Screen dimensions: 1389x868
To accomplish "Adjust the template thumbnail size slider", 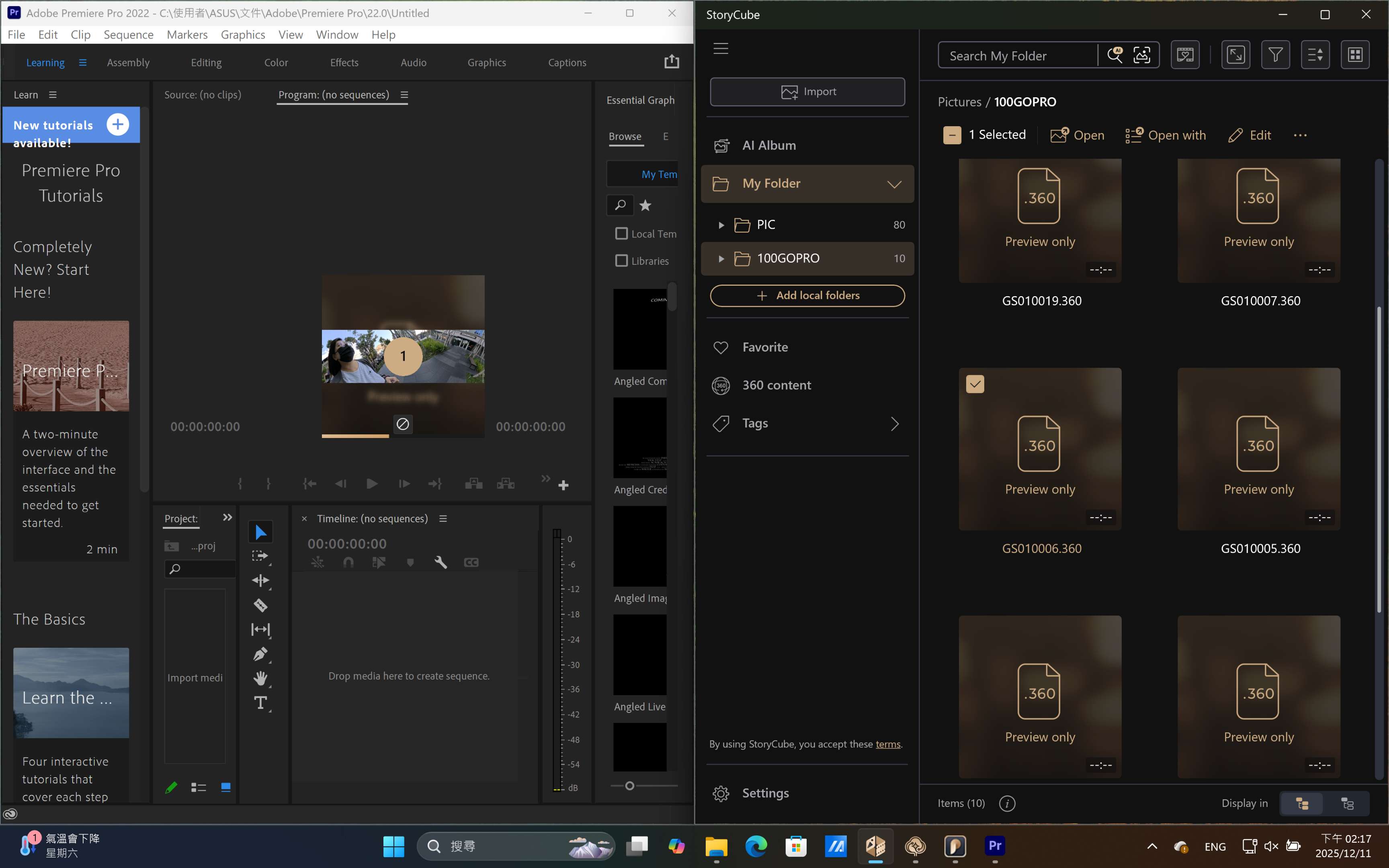I will [x=630, y=786].
